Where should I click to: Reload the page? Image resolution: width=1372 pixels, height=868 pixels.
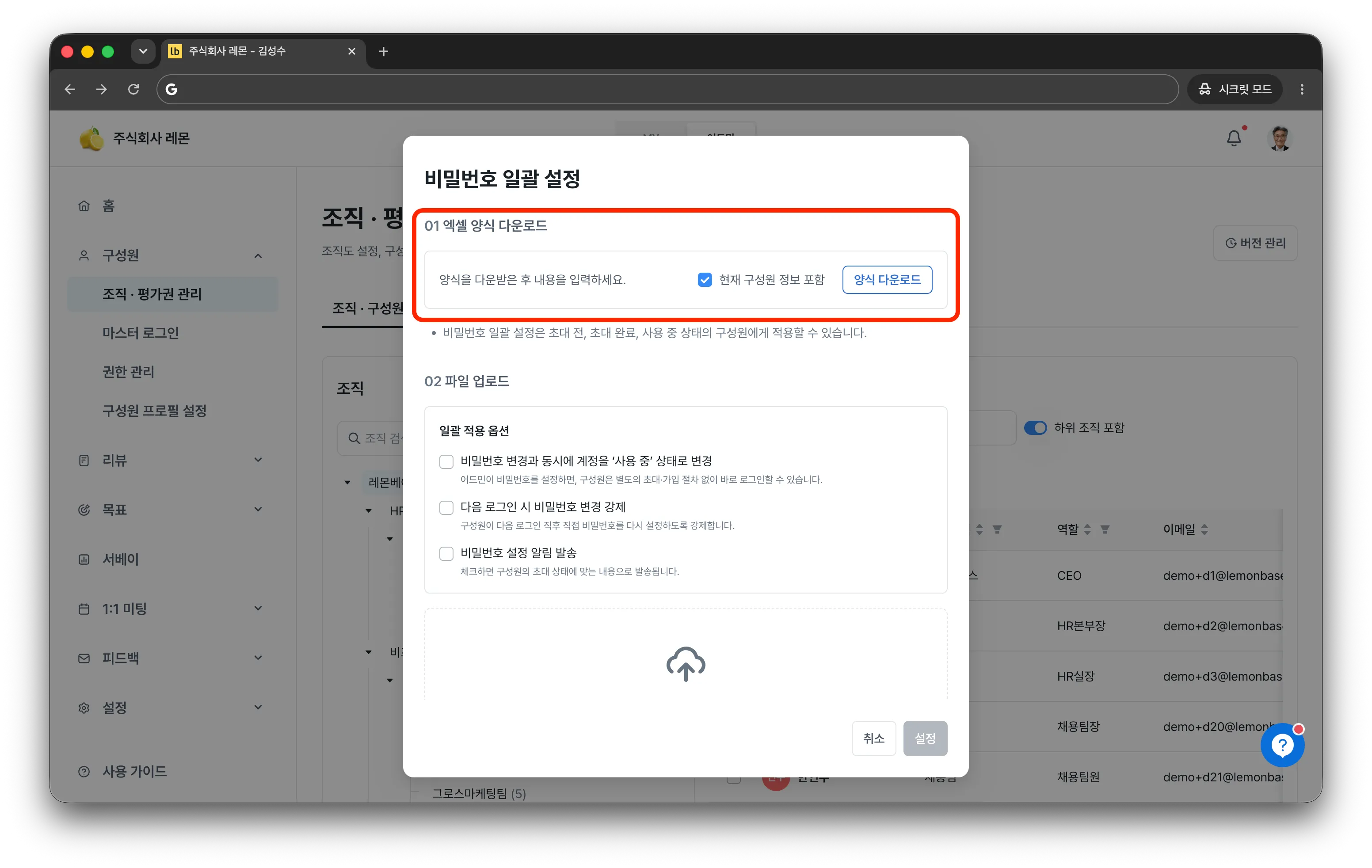(133, 89)
